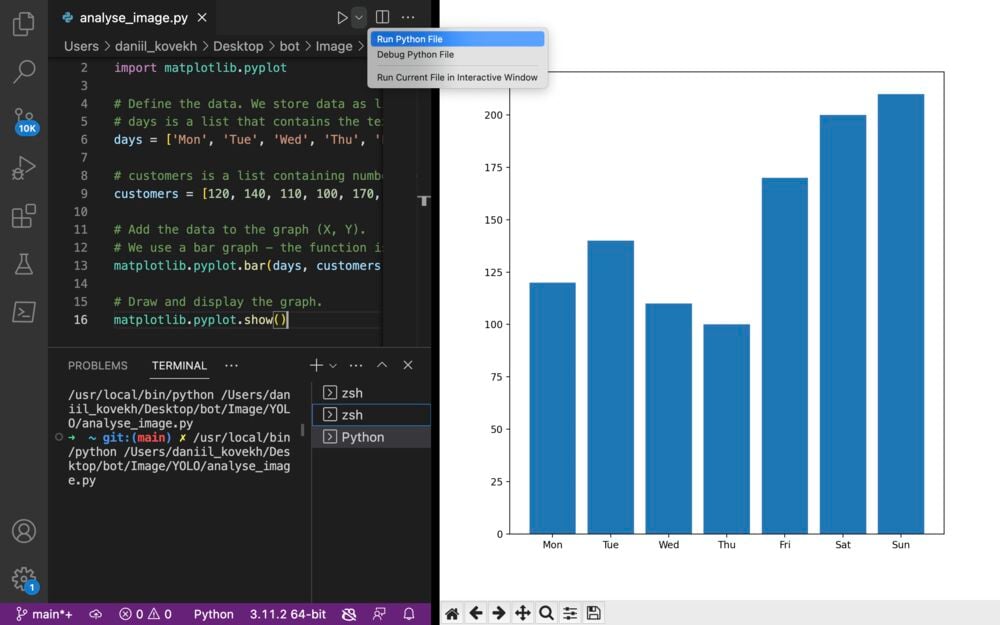The image size is (1000, 625).
Task: Choose Debug Python File from the menu
Action: [415, 54]
